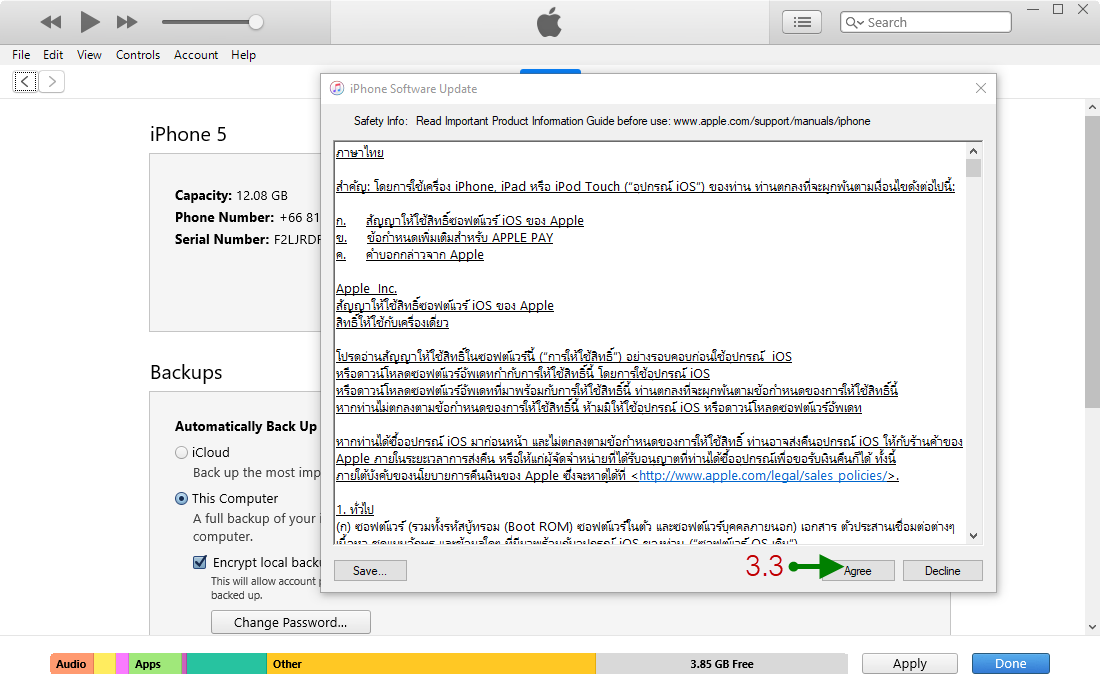Click the volume slider knob

pos(256,22)
